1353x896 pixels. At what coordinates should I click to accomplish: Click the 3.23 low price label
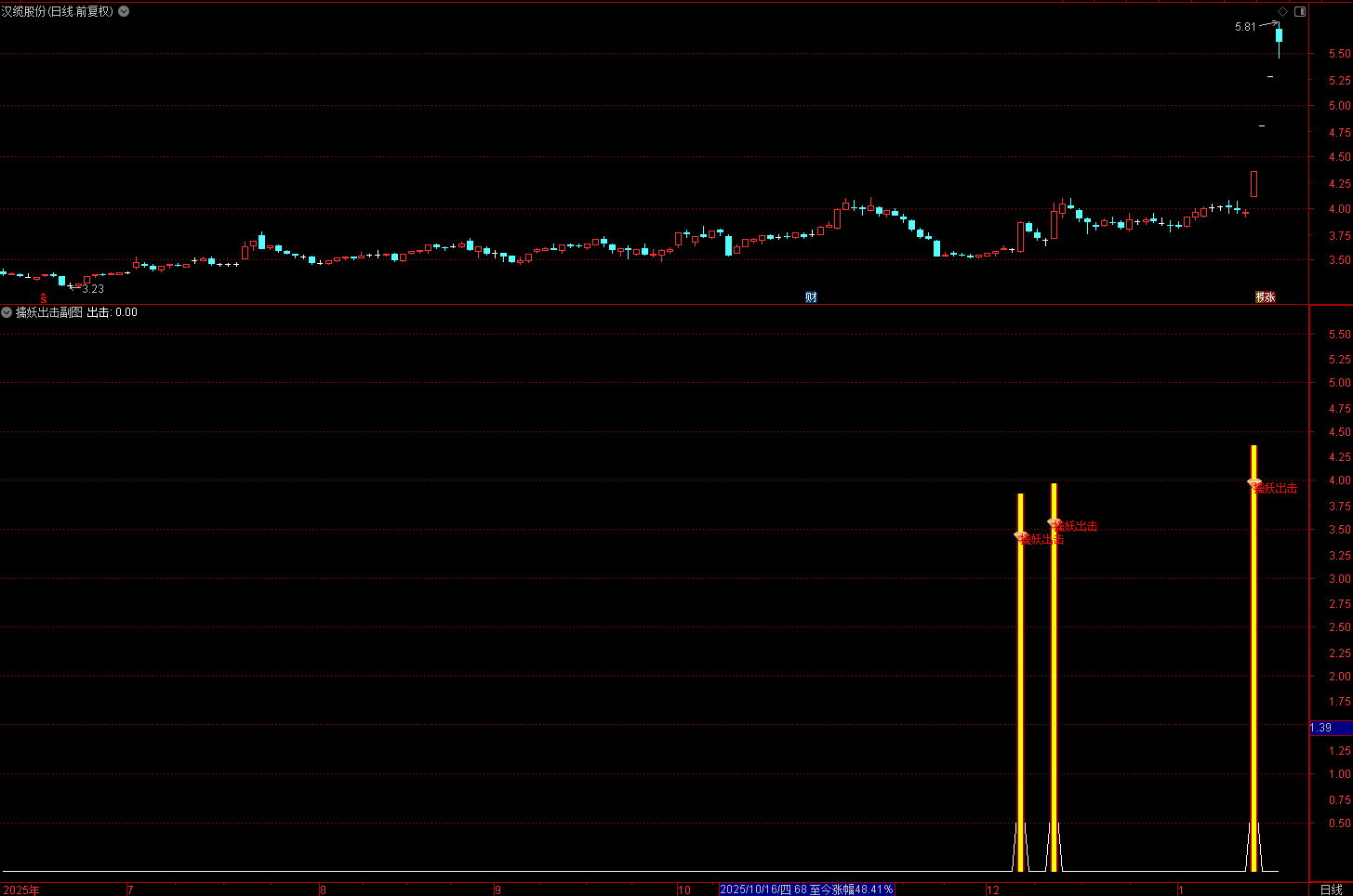coord(93,289)
